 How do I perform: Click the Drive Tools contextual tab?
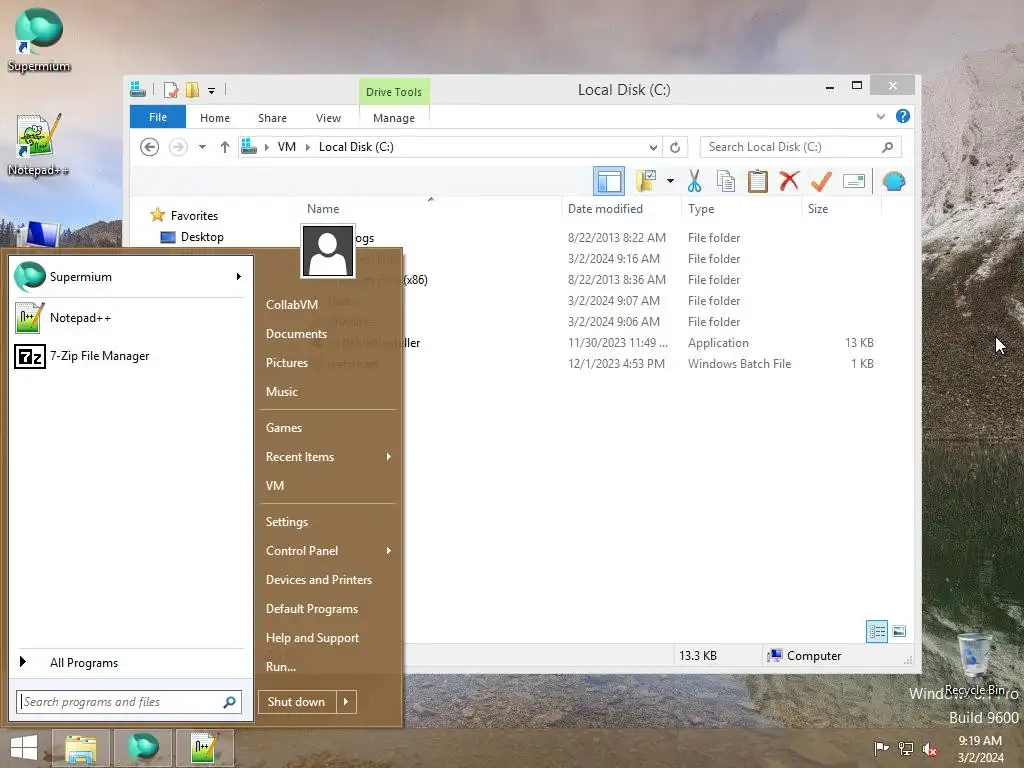(394, 91)
